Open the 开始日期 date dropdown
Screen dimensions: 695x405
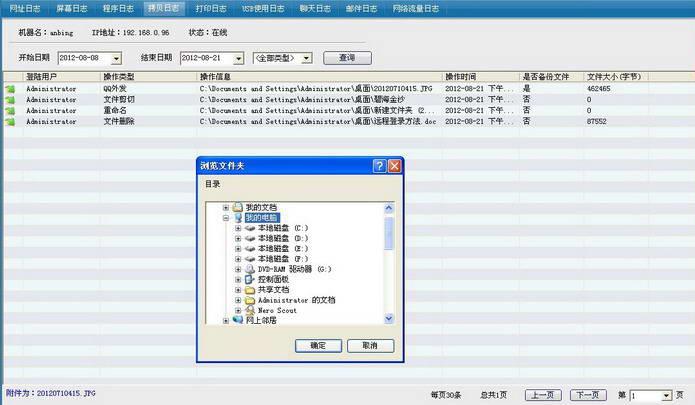[116, 59]
